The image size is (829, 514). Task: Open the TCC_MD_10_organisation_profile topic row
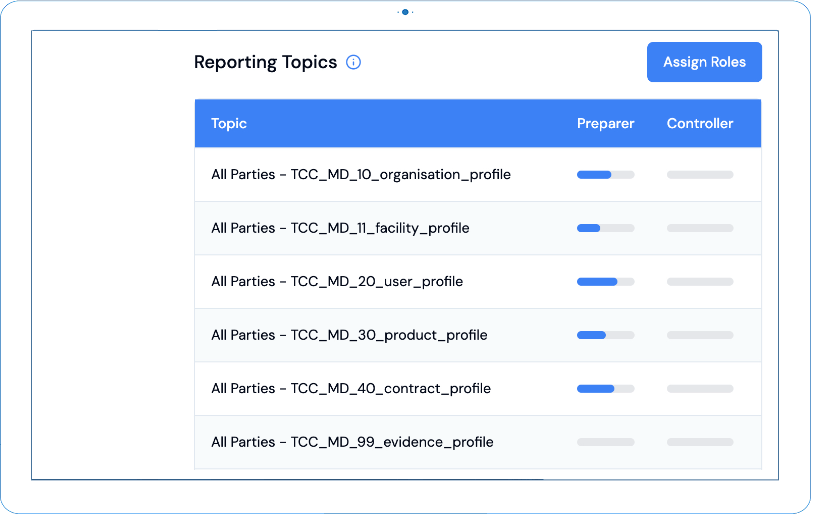[478, 175]
